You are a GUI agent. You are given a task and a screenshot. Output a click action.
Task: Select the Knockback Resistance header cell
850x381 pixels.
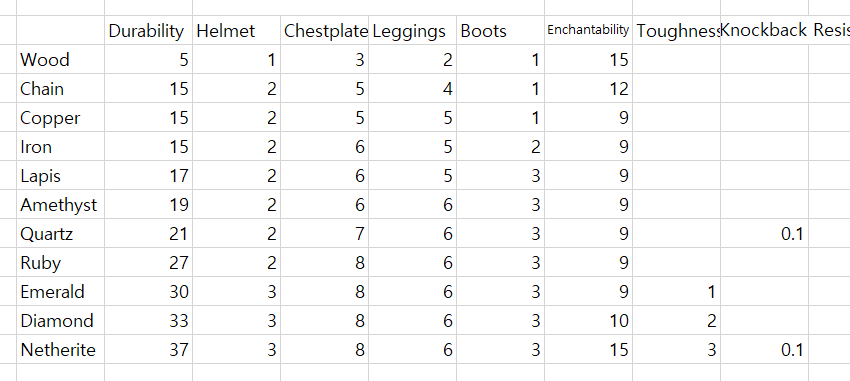pos(764,30)
